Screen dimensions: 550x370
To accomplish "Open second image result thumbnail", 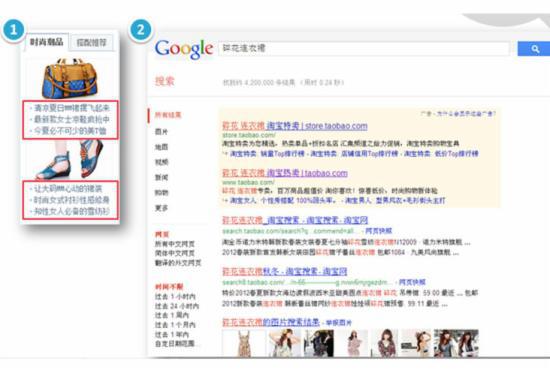I will [284, 343].
